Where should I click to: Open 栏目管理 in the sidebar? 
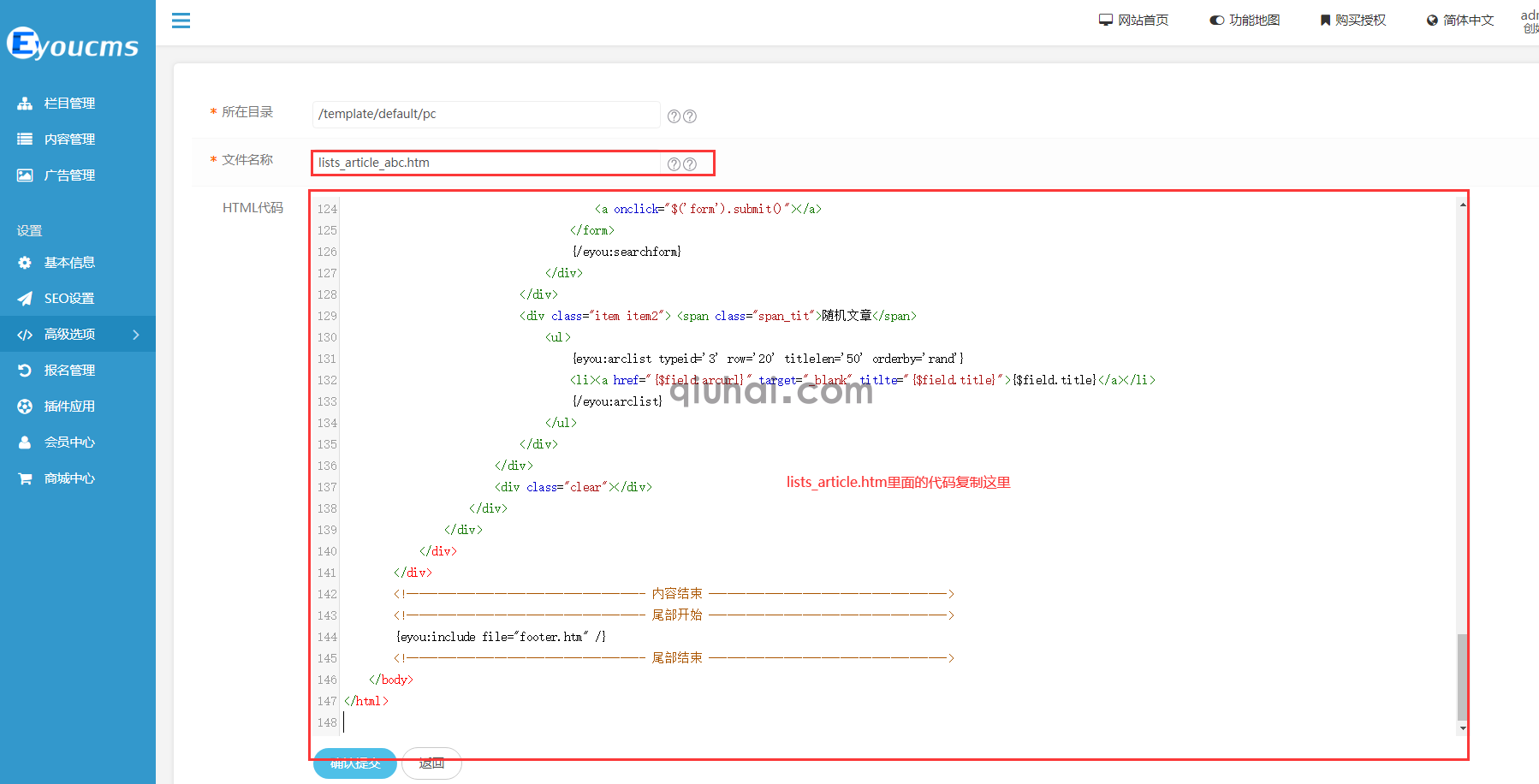pos(69,104)
